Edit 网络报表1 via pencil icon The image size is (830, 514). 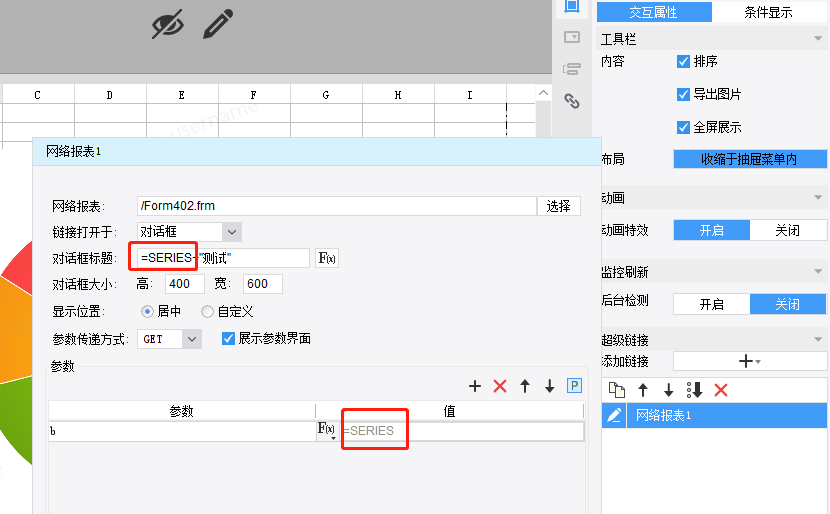[x=614, y=415]
